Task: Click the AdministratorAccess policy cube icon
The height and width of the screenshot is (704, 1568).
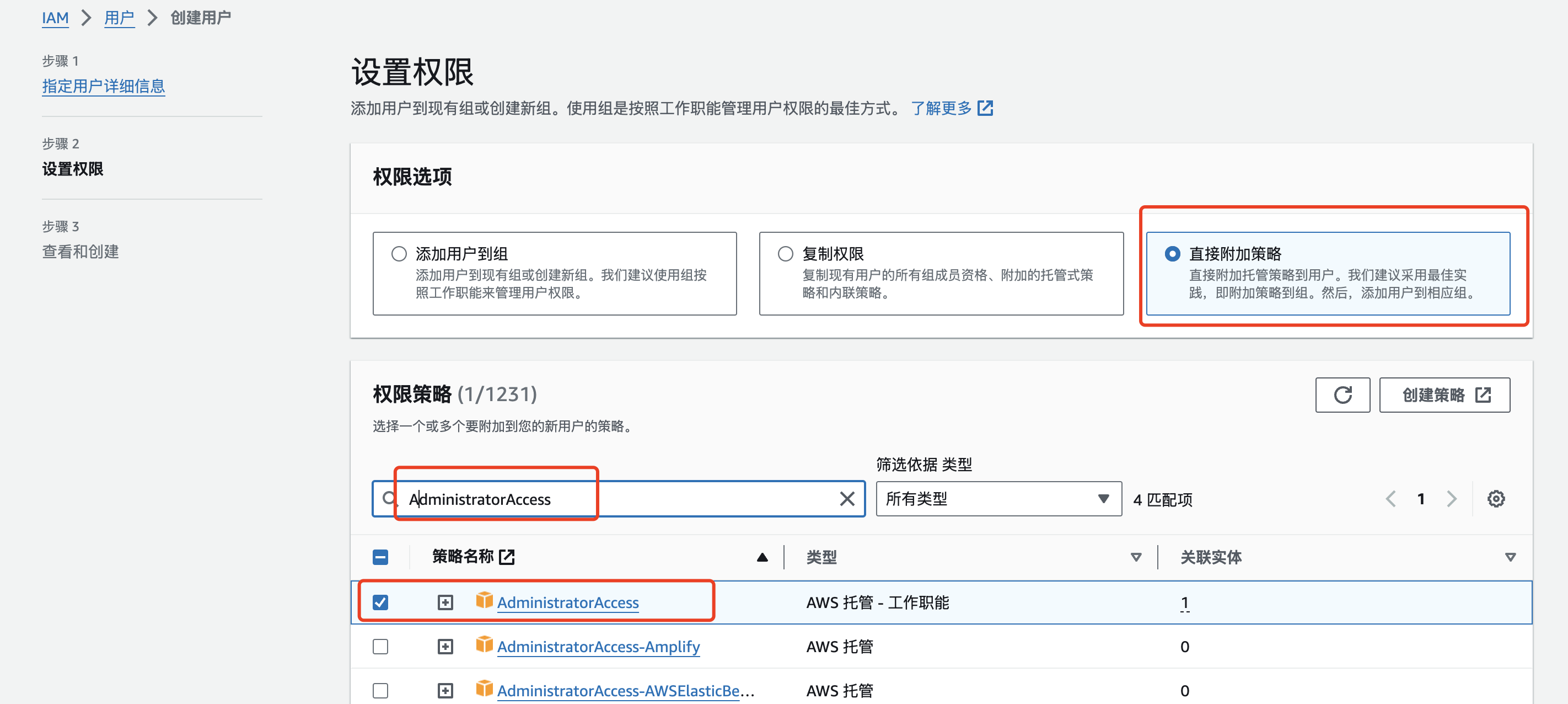Action: coord(484,600)
